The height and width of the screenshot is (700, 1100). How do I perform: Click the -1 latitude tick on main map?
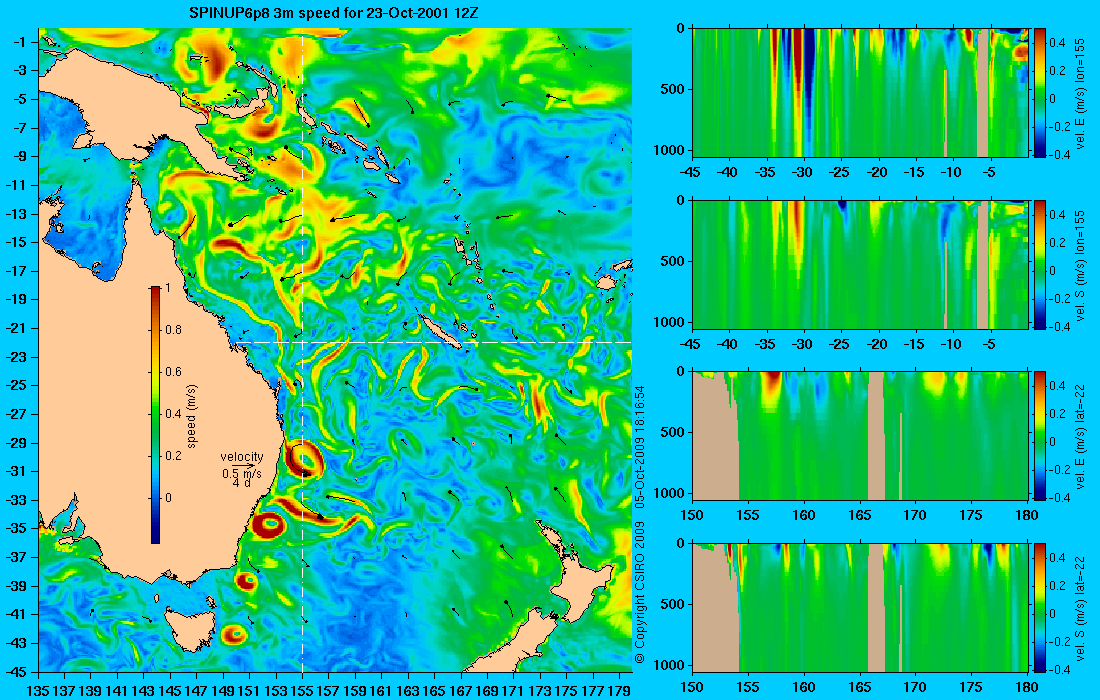pyautogui.click(x=21, y=42)
